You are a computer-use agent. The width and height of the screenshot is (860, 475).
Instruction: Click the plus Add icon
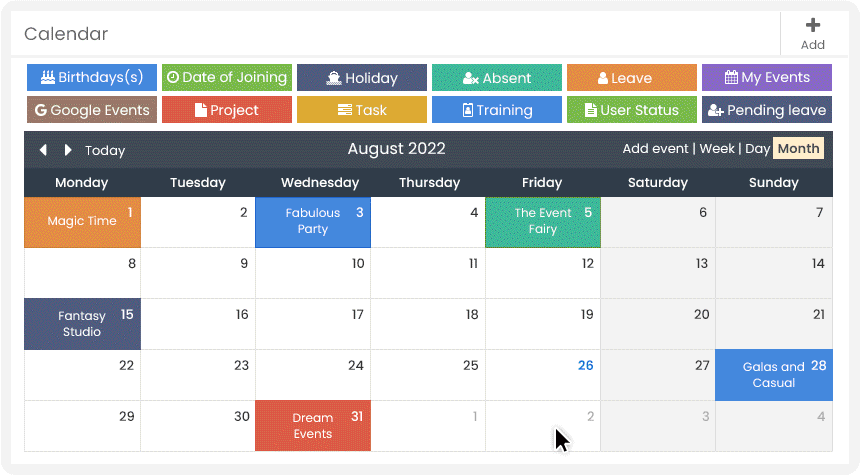tap(812, 25)
